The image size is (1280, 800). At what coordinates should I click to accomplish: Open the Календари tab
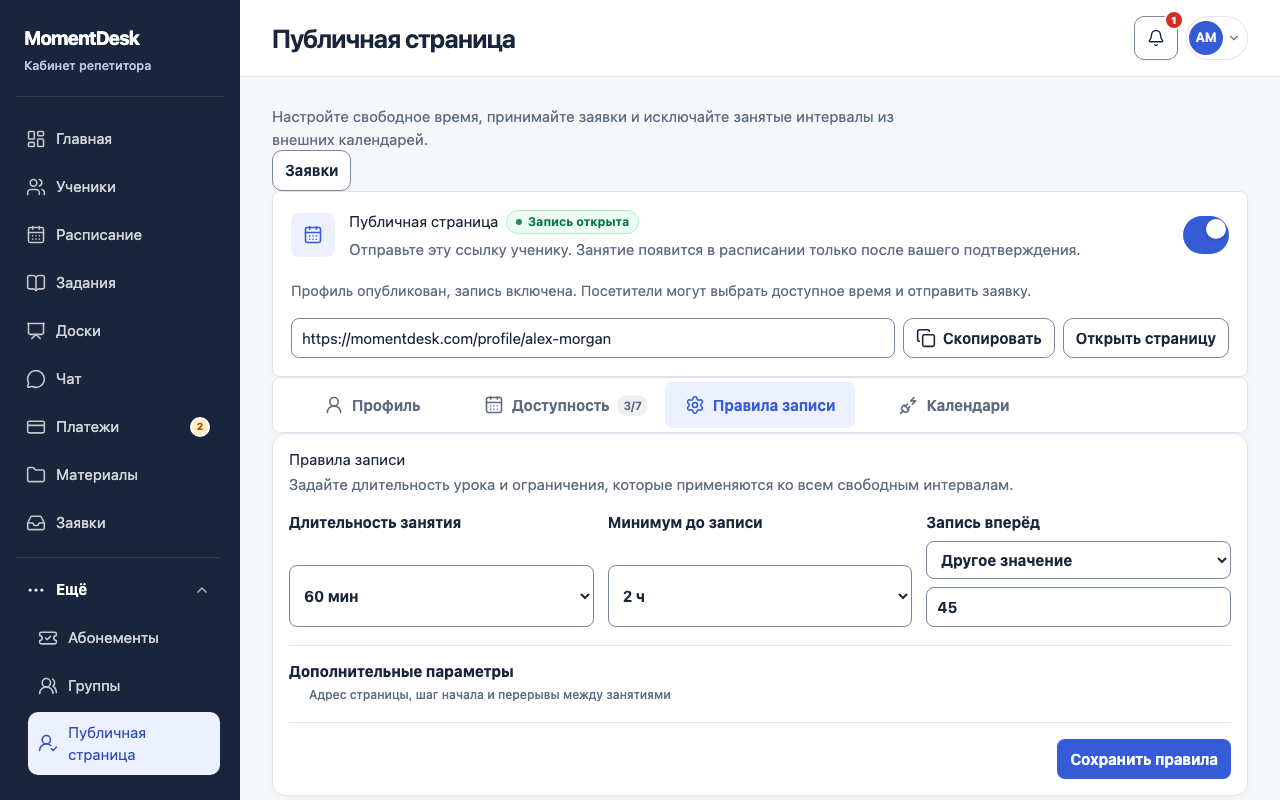point(954,405)
